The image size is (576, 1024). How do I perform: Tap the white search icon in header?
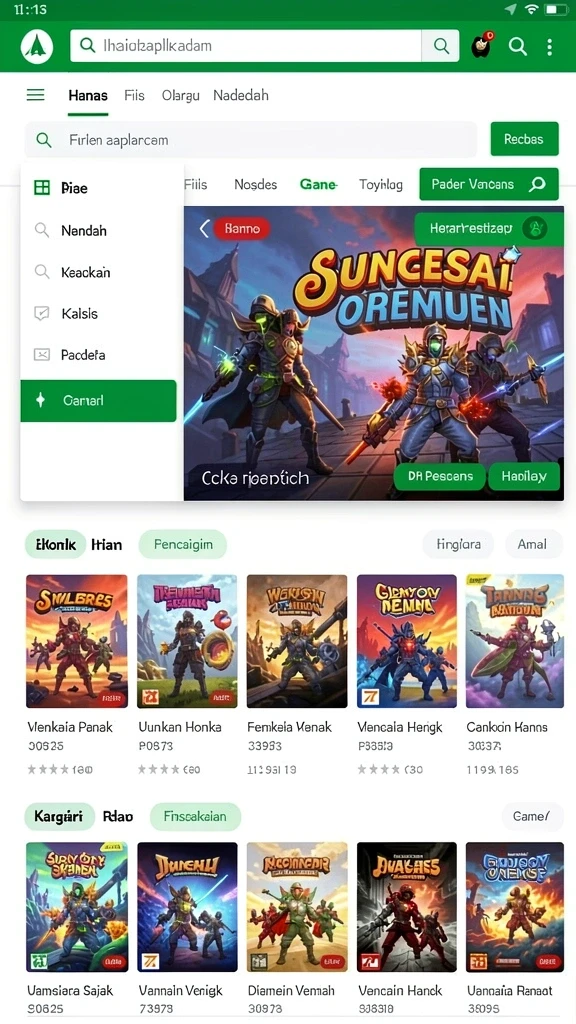pos(517,46)
